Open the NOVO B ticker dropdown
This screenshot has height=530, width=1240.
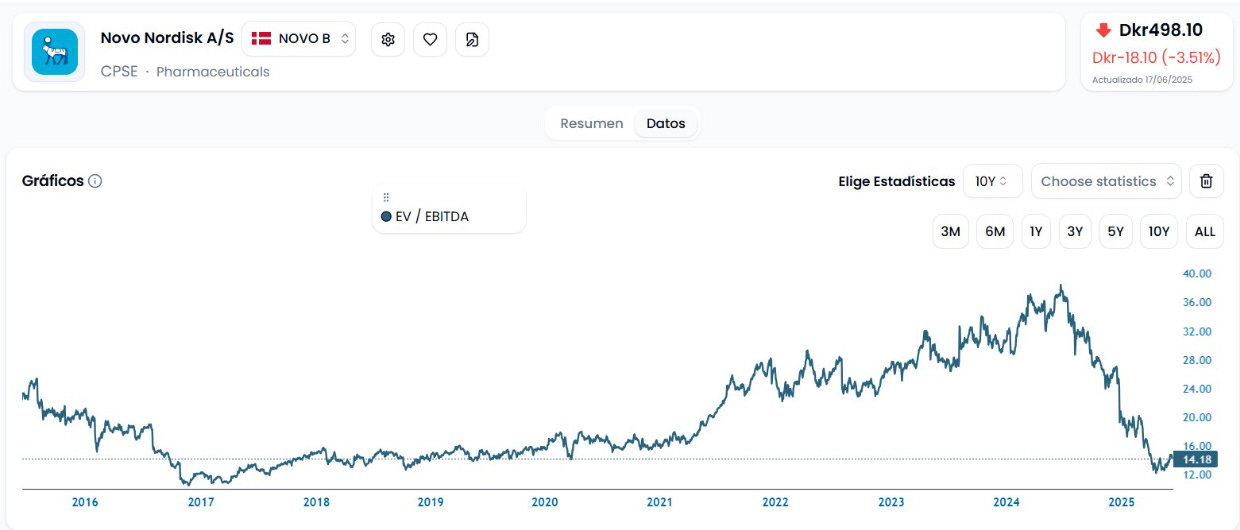click(299, 39)
